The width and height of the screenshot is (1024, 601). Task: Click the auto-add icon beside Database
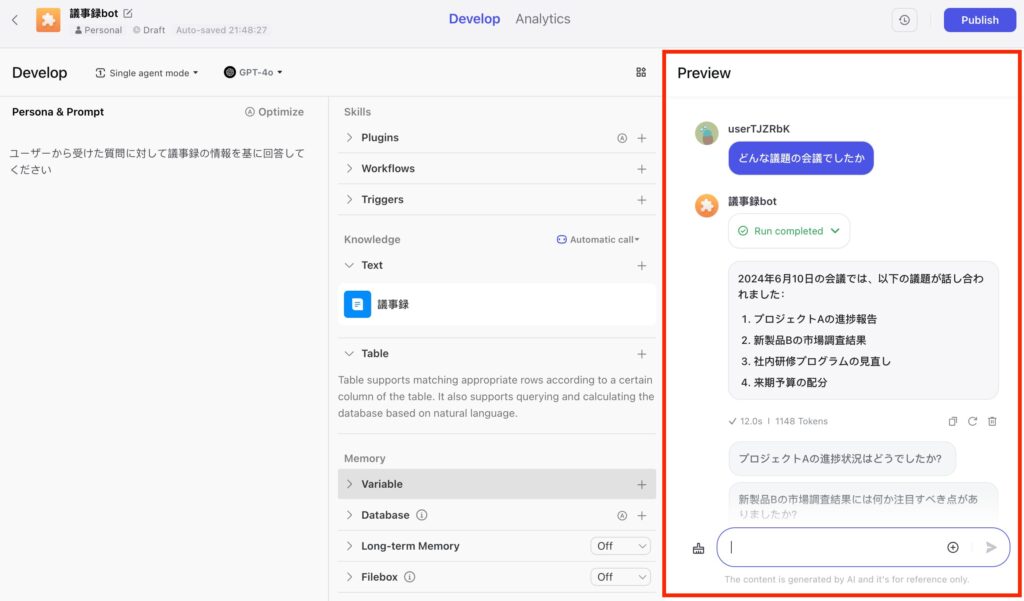(x=622, y=515)
